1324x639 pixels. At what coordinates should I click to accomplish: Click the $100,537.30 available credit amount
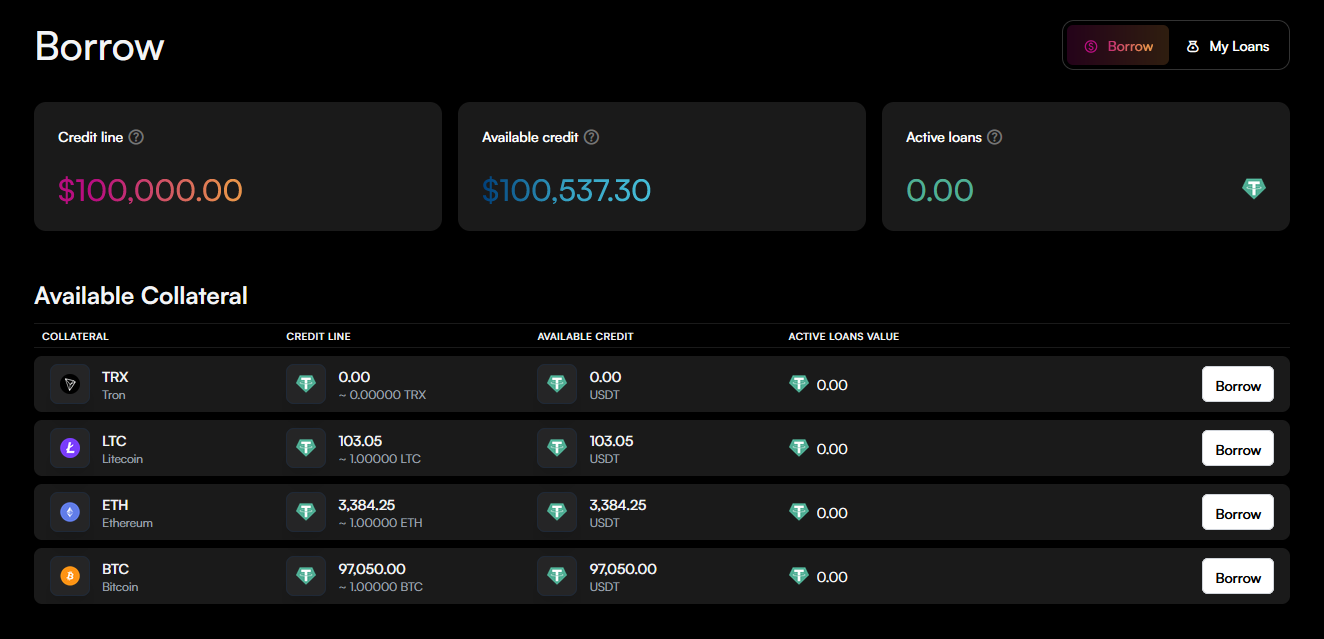(566, 190)
